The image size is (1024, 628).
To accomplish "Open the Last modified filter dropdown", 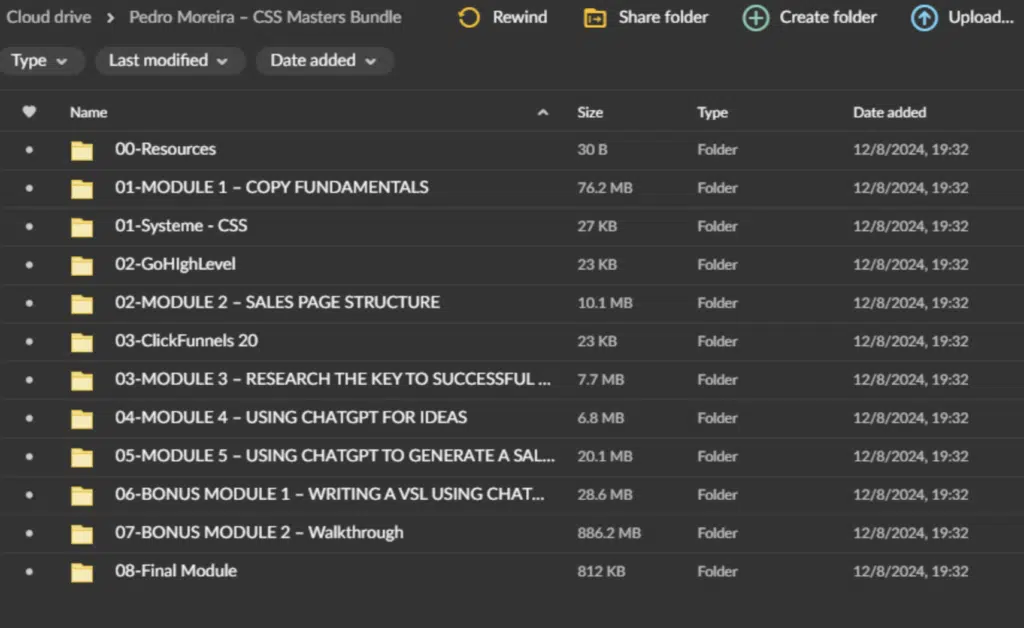I will 169,61.
